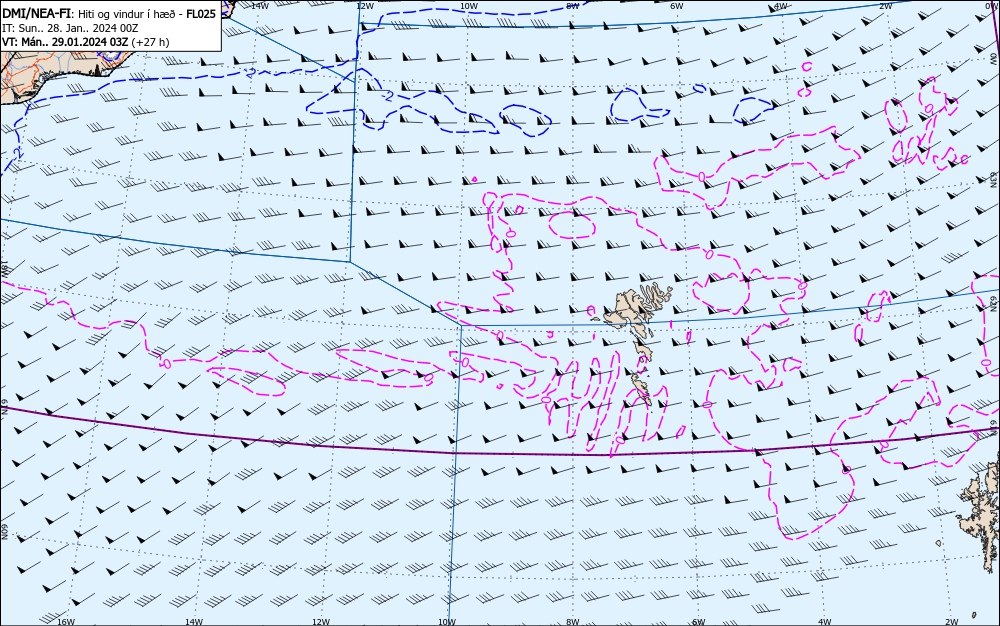Click the 'IT: Sun.. 28. Jan.. 2024 00Z' line
1000x626 pixels.
tap(70, 28)
